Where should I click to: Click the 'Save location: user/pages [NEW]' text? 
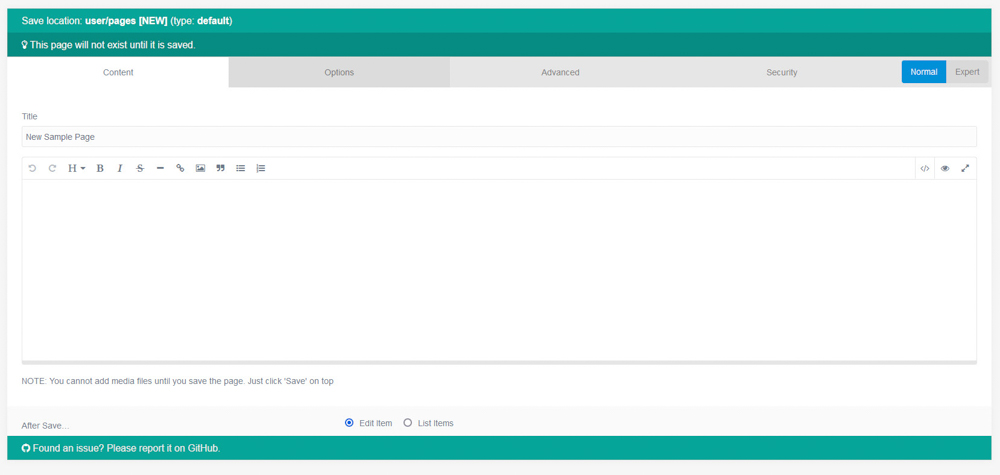click(x=94, y=21)
